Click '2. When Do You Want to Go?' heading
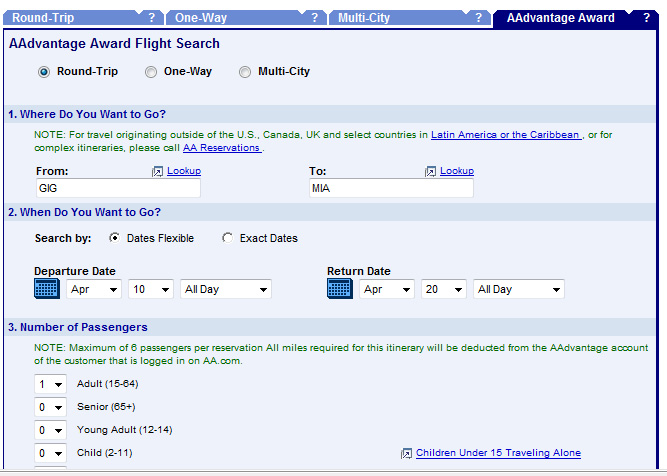The width and height of the screenshot is (667, 476). [x=84, y=212]
